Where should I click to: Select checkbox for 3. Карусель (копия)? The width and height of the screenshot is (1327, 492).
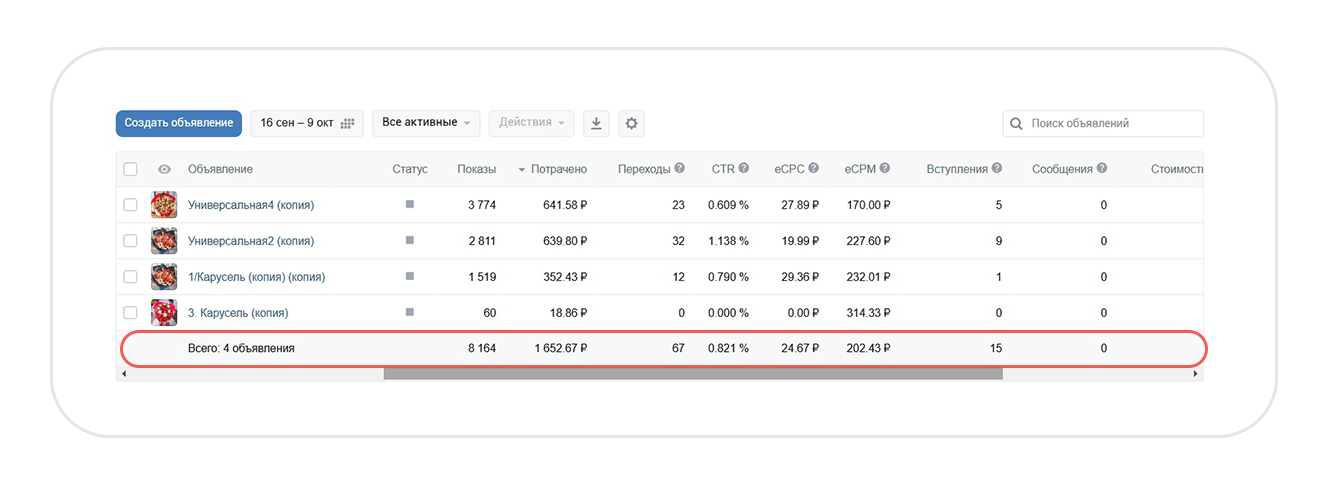(131, 313)
